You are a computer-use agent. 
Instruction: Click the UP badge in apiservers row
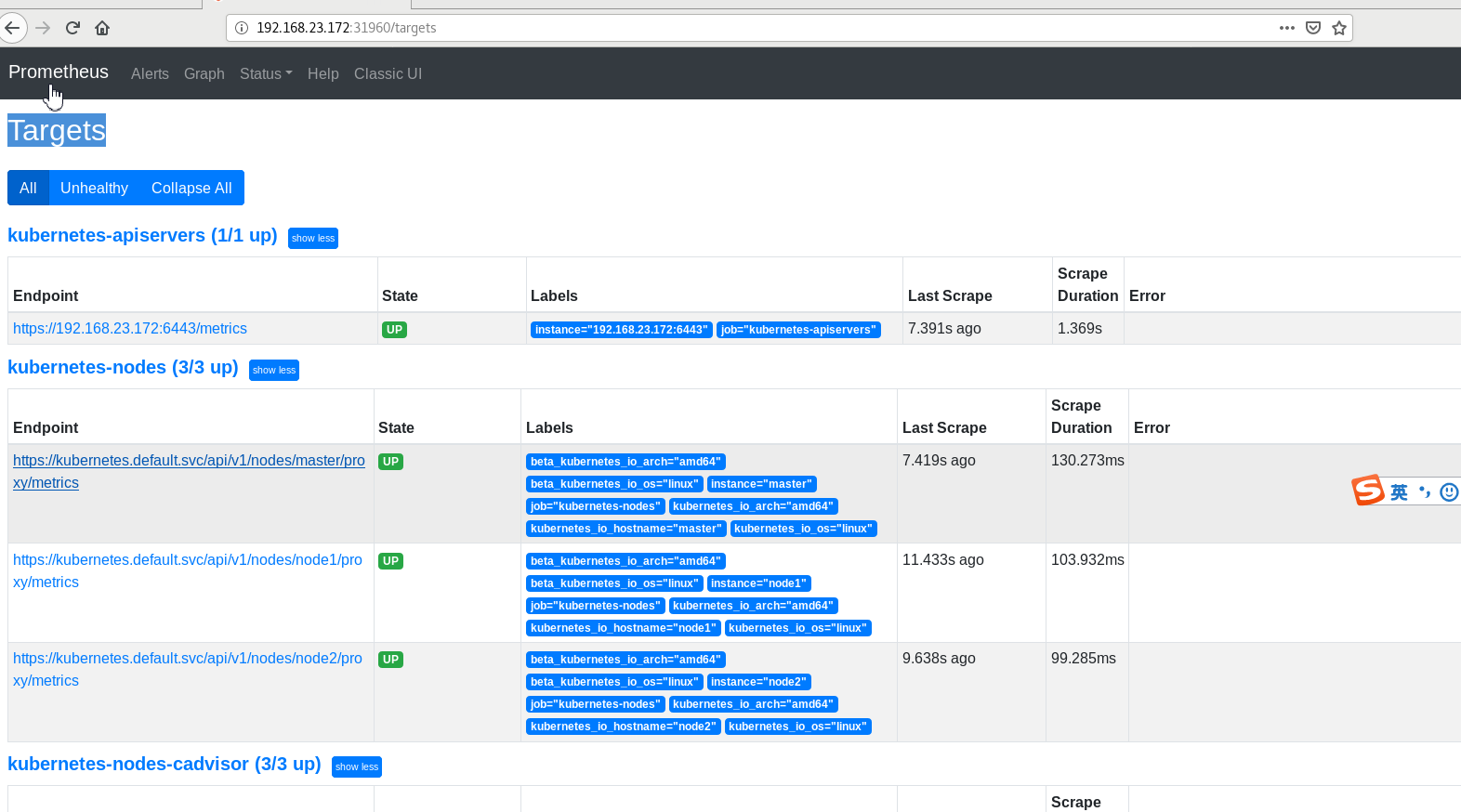[x=394, y=330]
